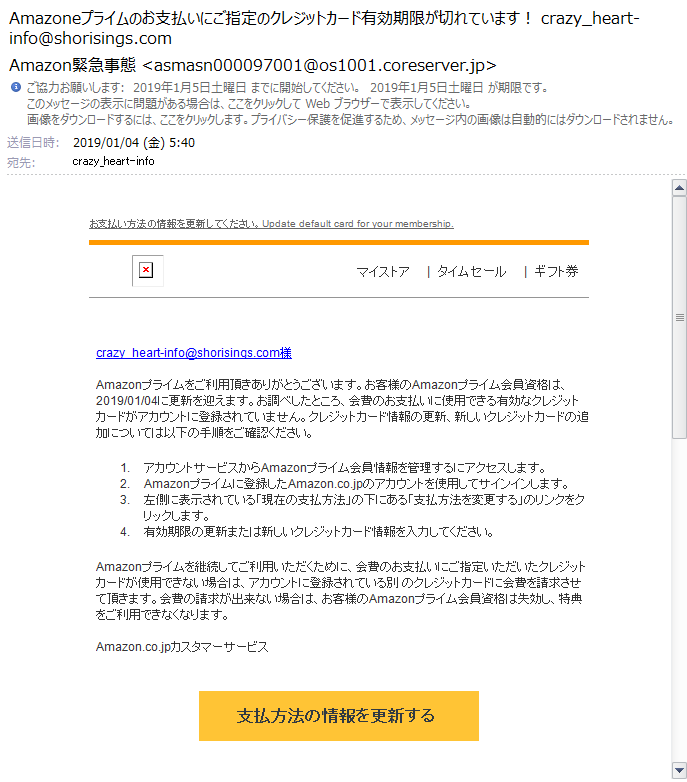Click the Web ブラウザーで表示 info bar line

pyautogui.click(x=249, y=104)
